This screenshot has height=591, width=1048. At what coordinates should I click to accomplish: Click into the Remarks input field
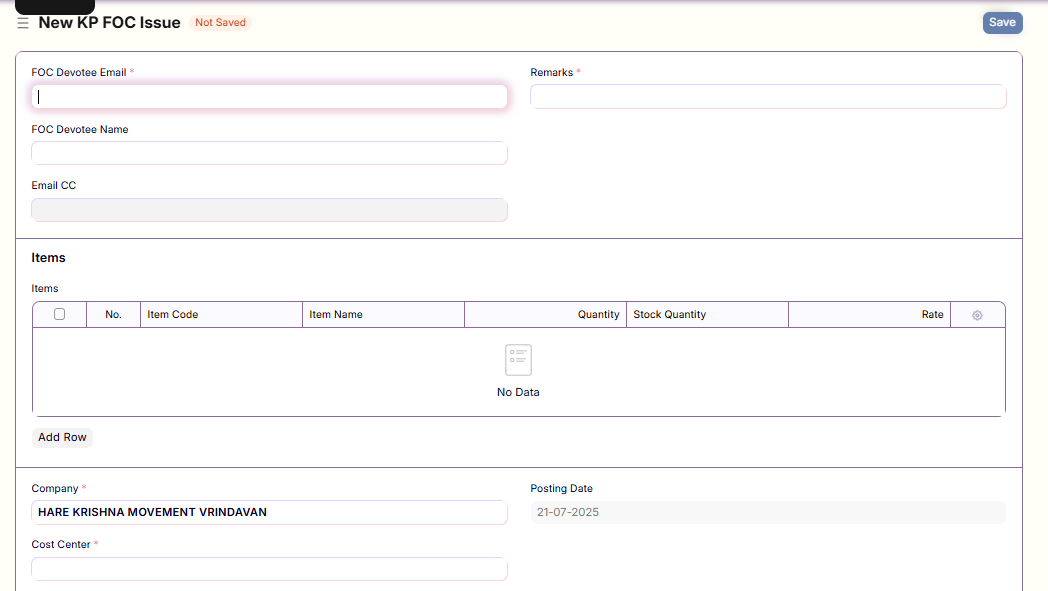(x=767, y=97)
